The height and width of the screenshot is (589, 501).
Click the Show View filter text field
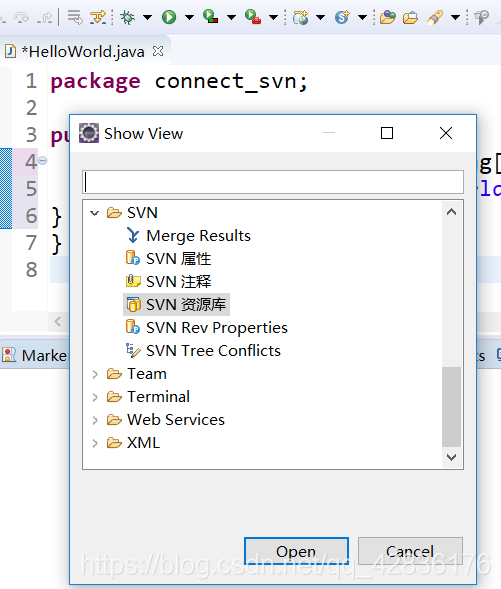coord(273,182)
